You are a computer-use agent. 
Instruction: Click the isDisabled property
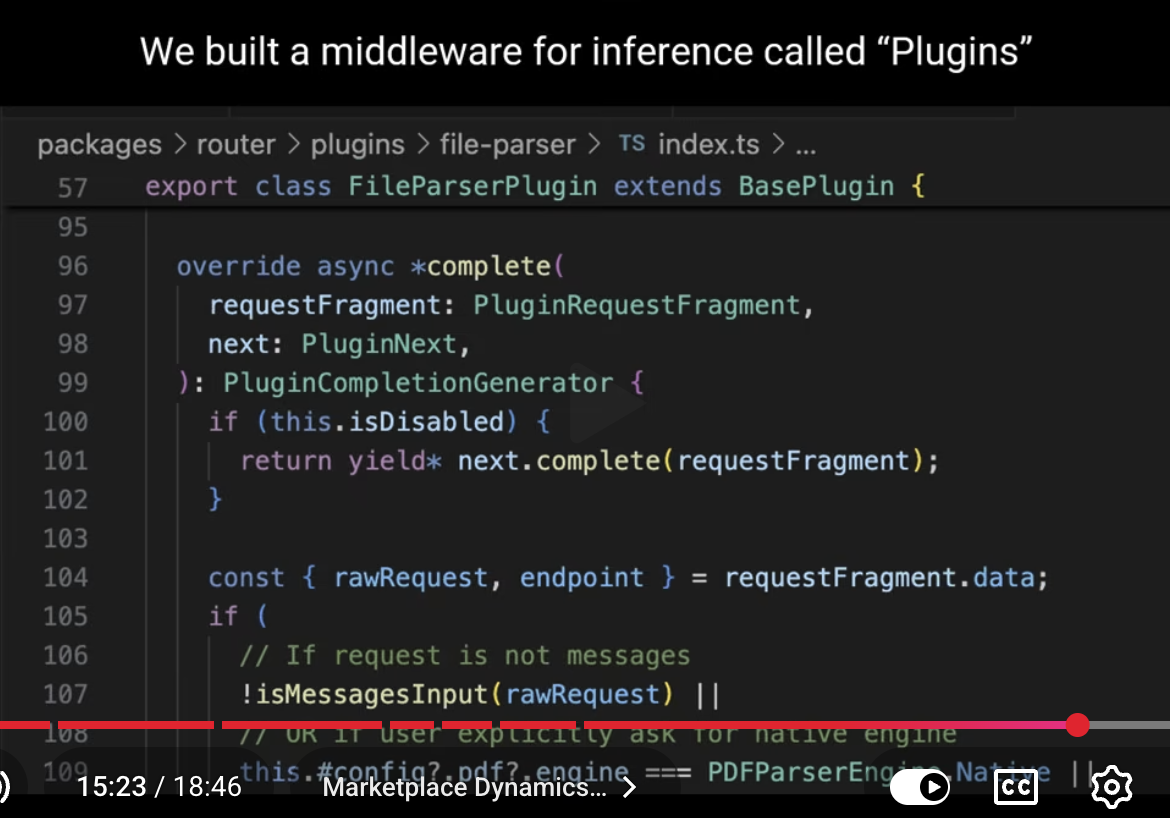pyautogui.click(x=426, y=422)
